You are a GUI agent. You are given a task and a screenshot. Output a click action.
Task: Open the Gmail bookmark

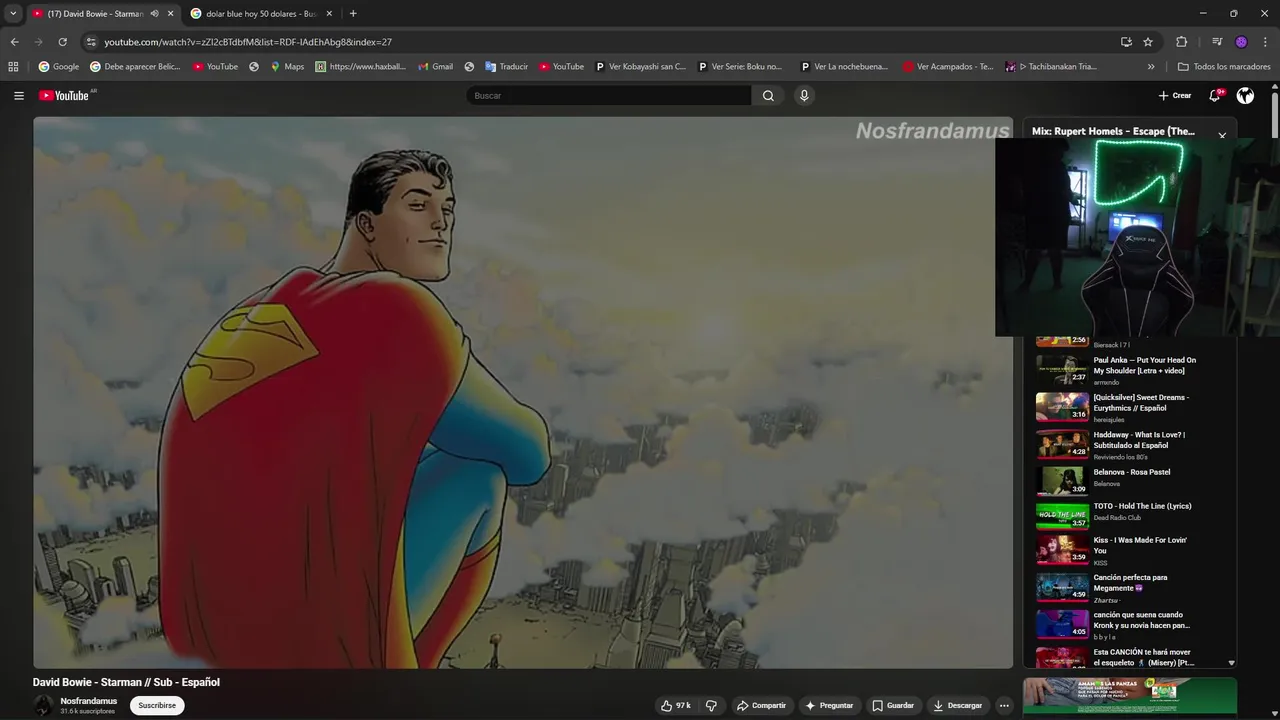coord(435,67)
